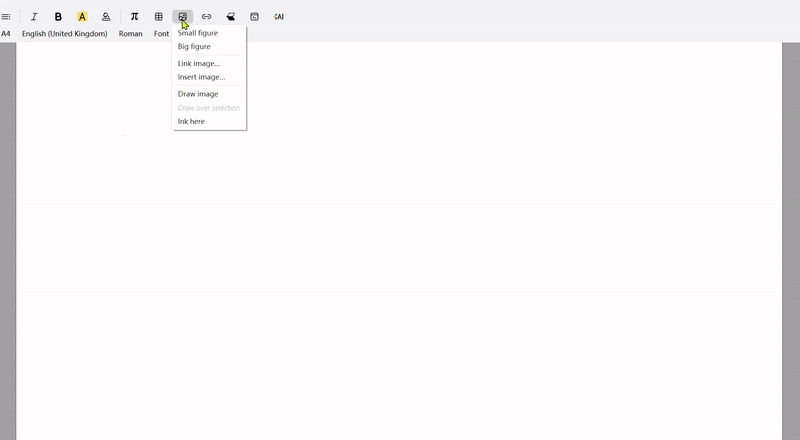The image size is (800, 440).
Task: Toggle yellow highlight marker
Action: click(82, 17)
